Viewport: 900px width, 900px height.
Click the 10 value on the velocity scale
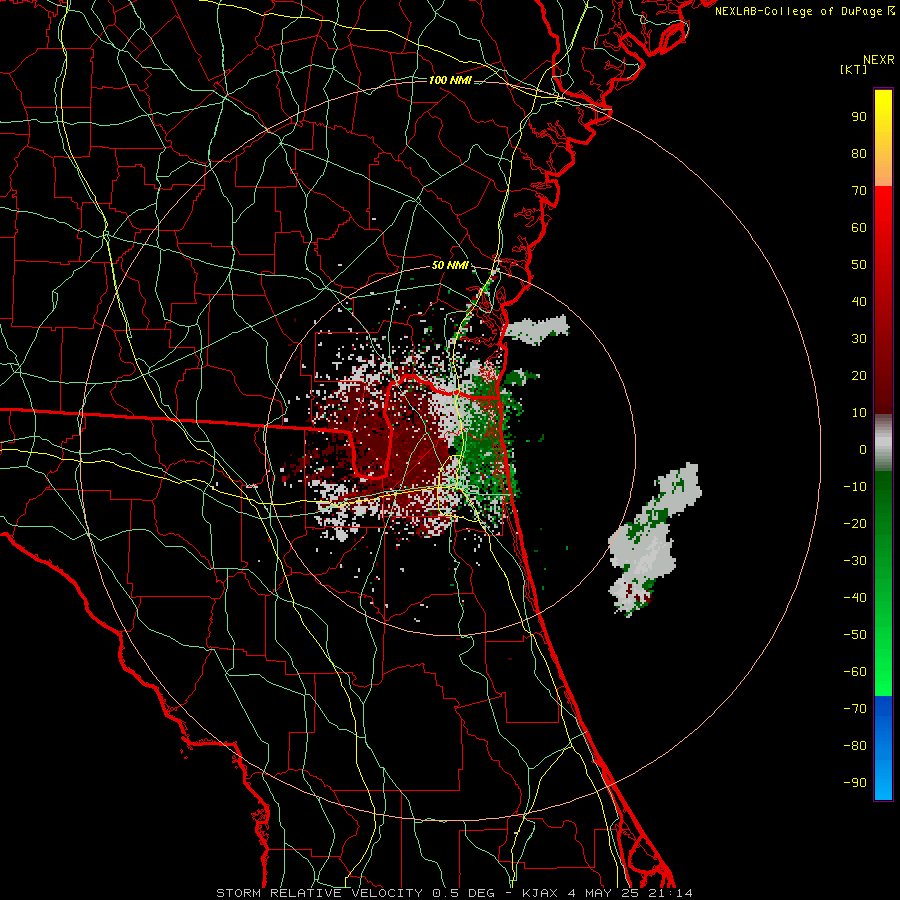coord(859,412)
